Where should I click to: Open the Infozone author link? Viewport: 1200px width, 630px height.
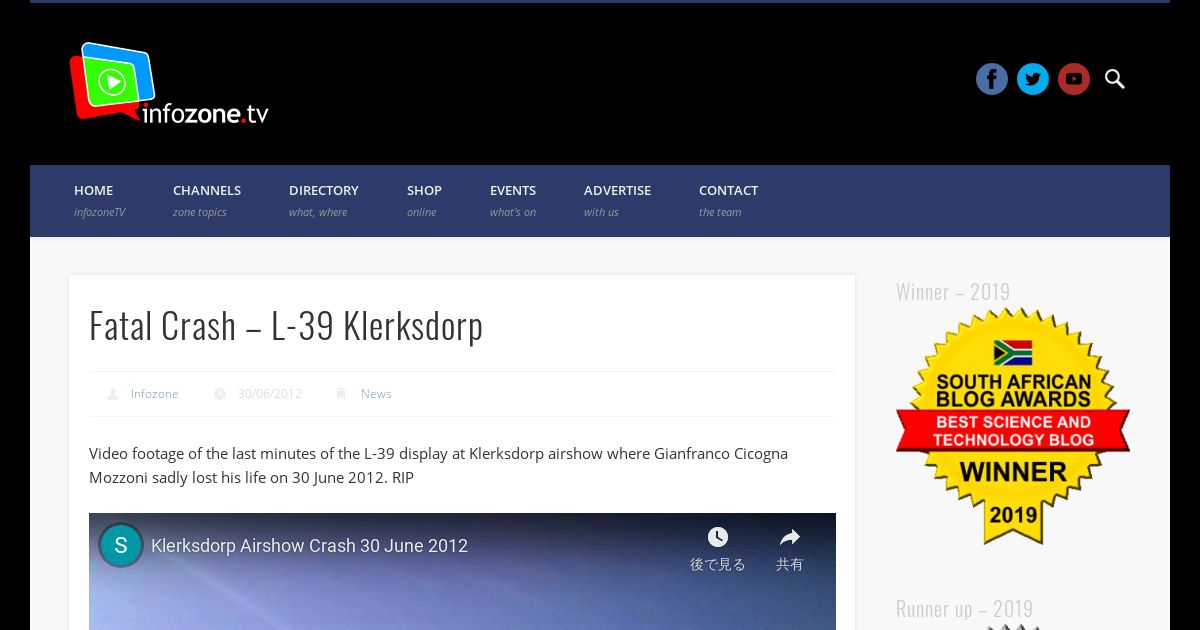point(154,394)
